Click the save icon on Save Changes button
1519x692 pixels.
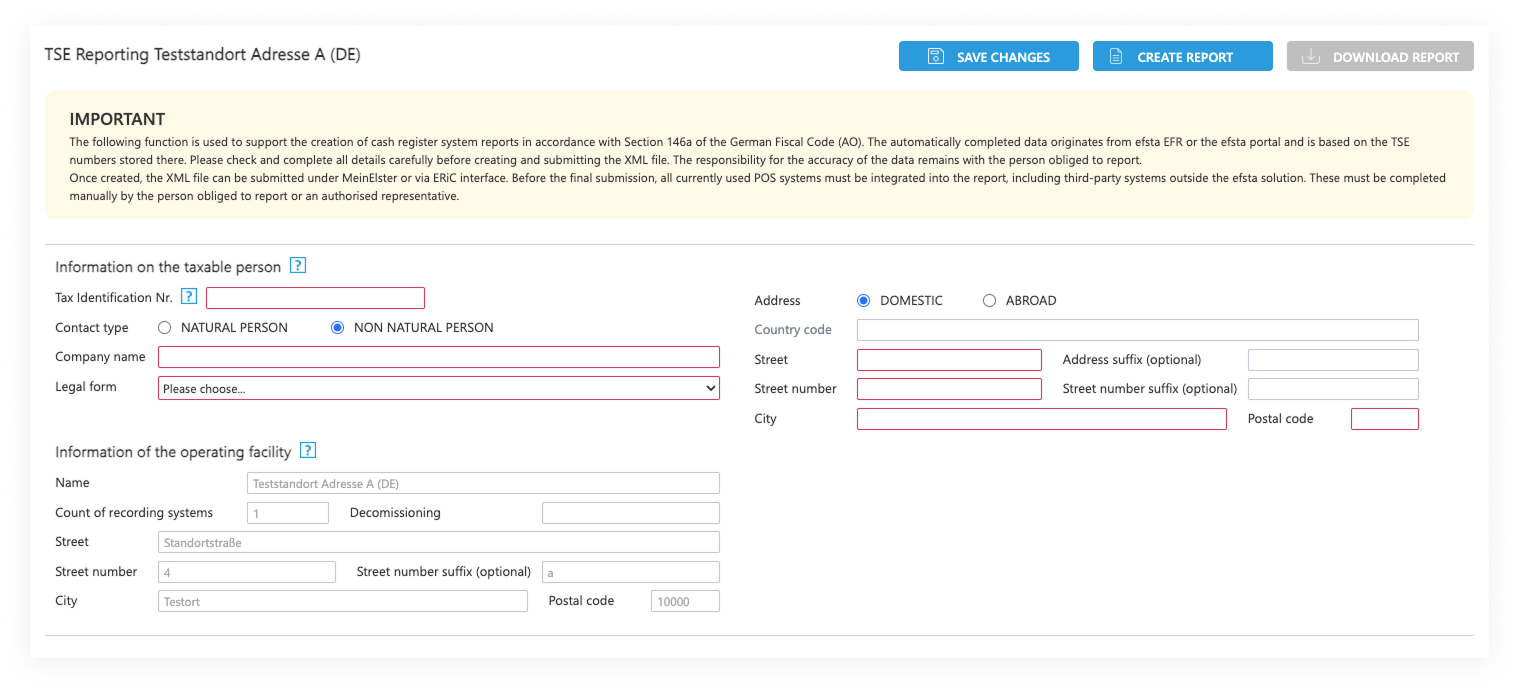pyautogui.click(x=935, y=56)
